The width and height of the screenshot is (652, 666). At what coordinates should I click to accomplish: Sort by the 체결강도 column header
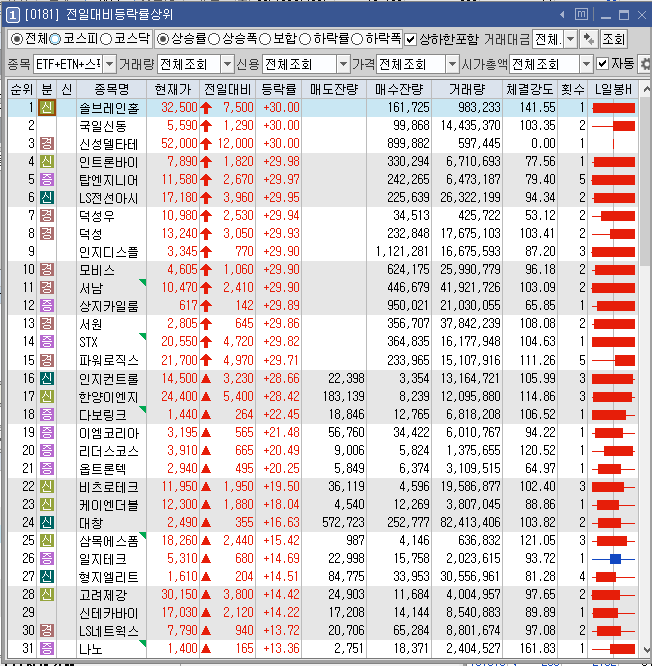click(x=530, y=89)
